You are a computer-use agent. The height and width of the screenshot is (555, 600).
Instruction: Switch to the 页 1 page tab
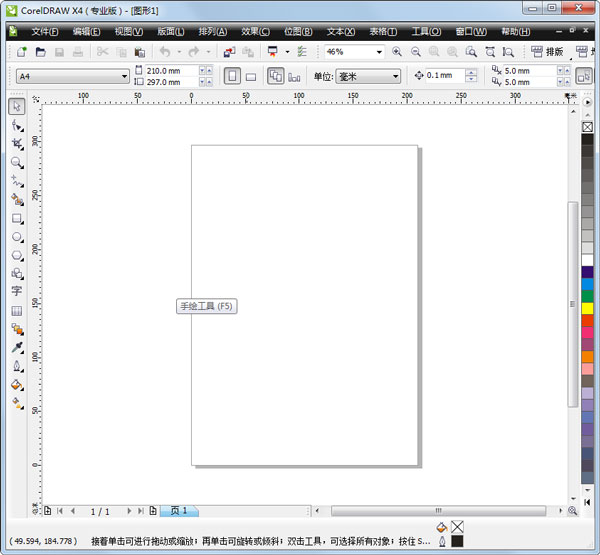tap(179, 511)
